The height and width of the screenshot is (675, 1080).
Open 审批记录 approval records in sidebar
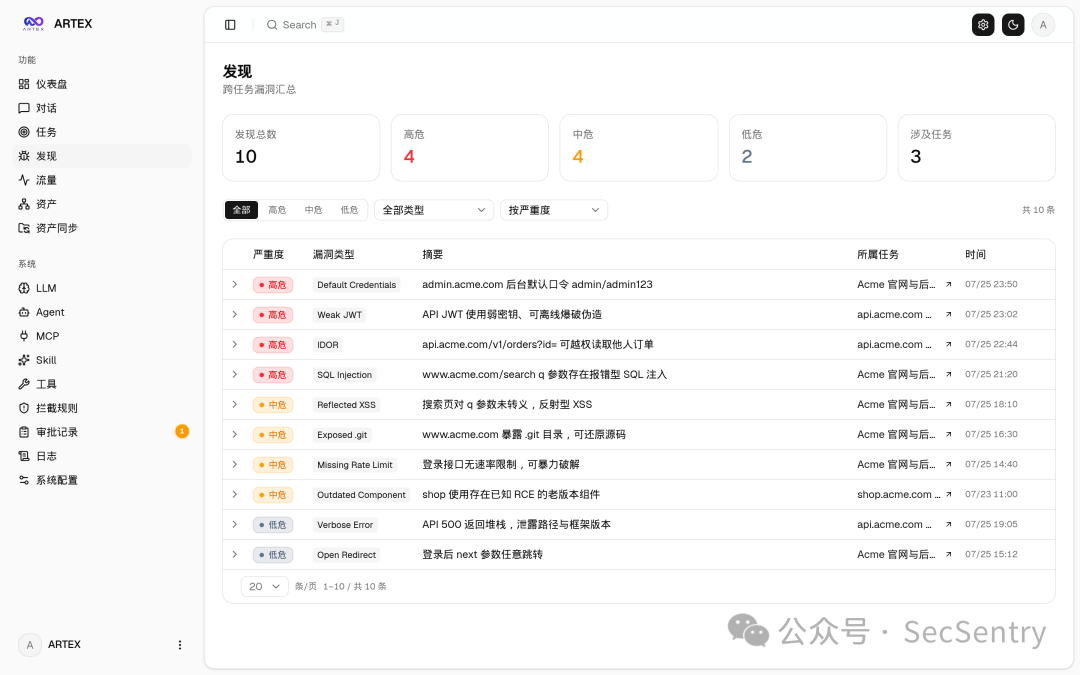(102, 432)
